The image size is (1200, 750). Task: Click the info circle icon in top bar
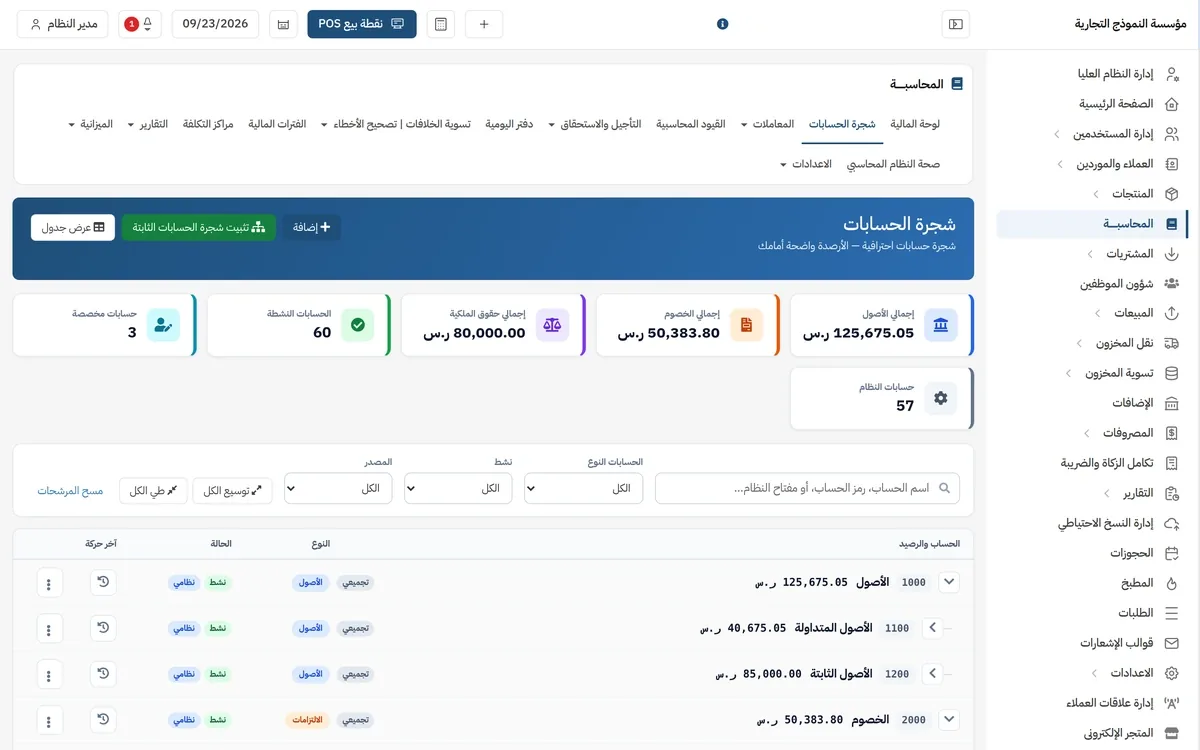[723, 24]
